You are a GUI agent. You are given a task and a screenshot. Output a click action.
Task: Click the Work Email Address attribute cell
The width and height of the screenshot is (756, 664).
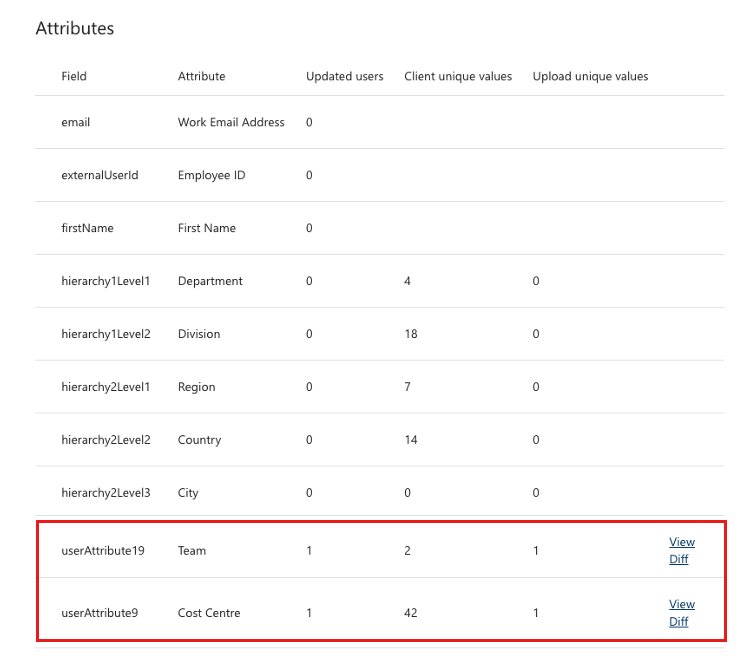231,122
